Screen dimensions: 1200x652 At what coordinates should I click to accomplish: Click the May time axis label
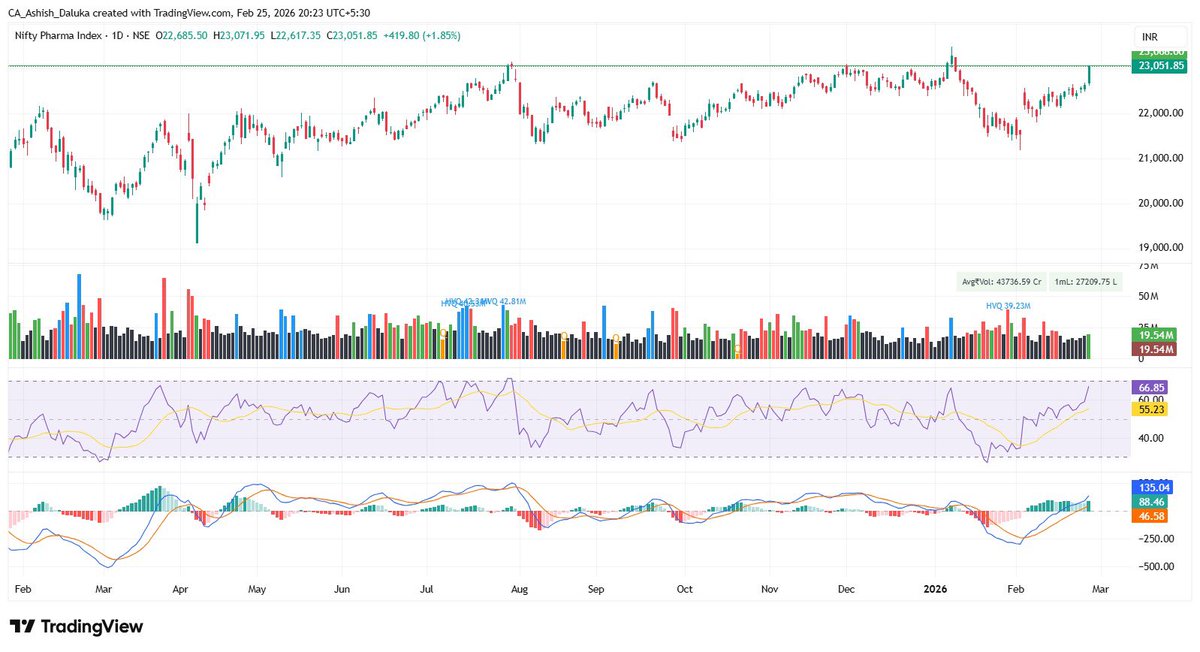tap(257, 591)
